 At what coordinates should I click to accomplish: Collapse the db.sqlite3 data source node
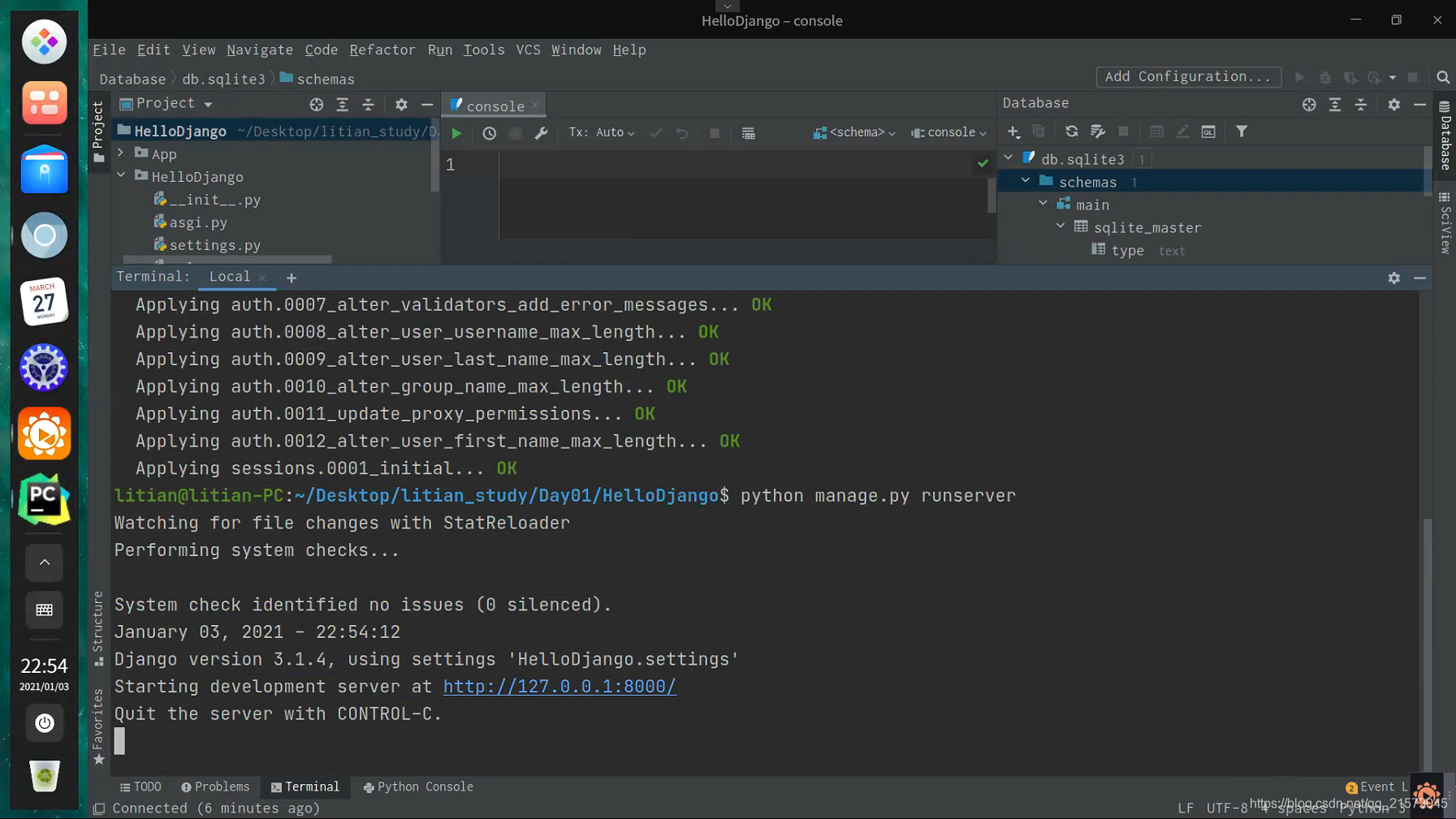tap(1009, 158)
